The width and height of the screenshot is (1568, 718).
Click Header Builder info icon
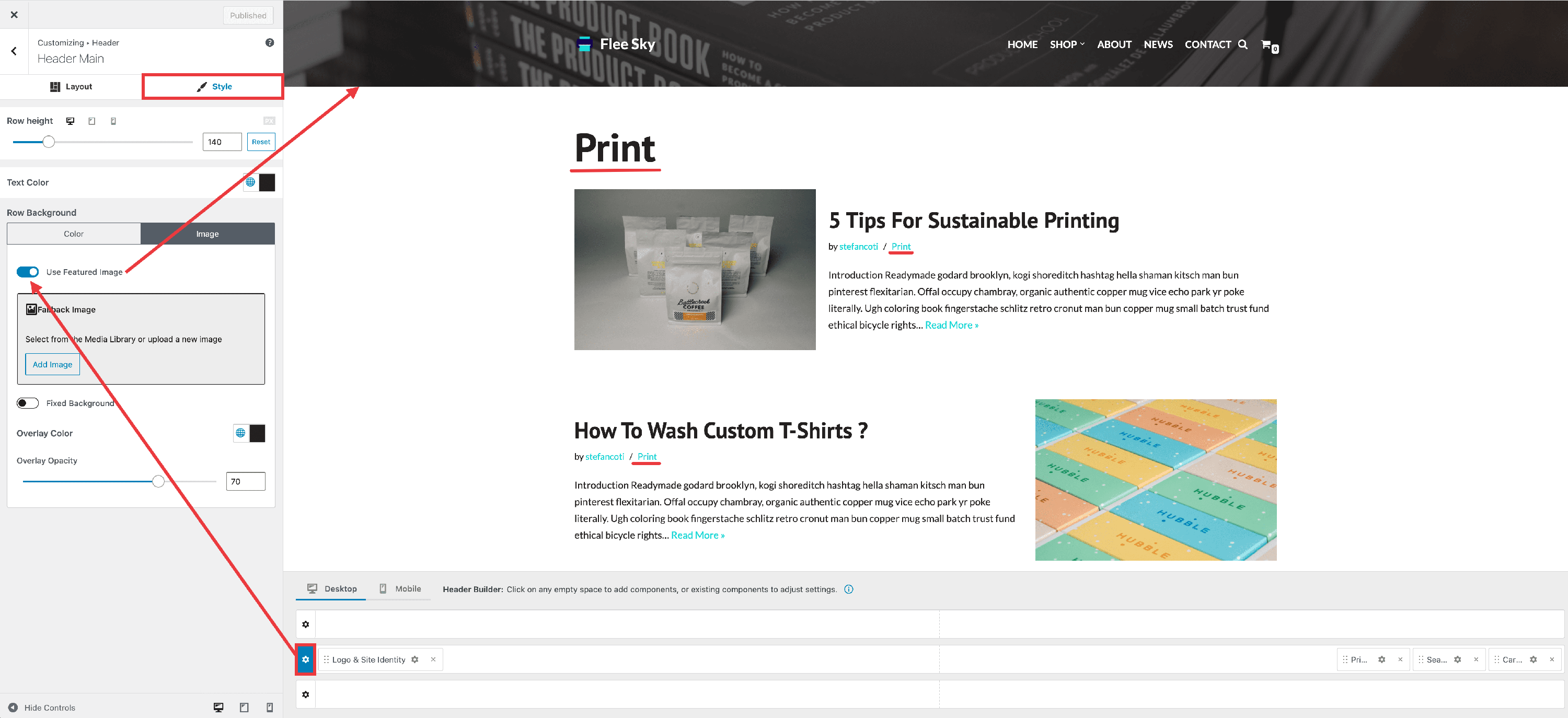click(848, 589)
